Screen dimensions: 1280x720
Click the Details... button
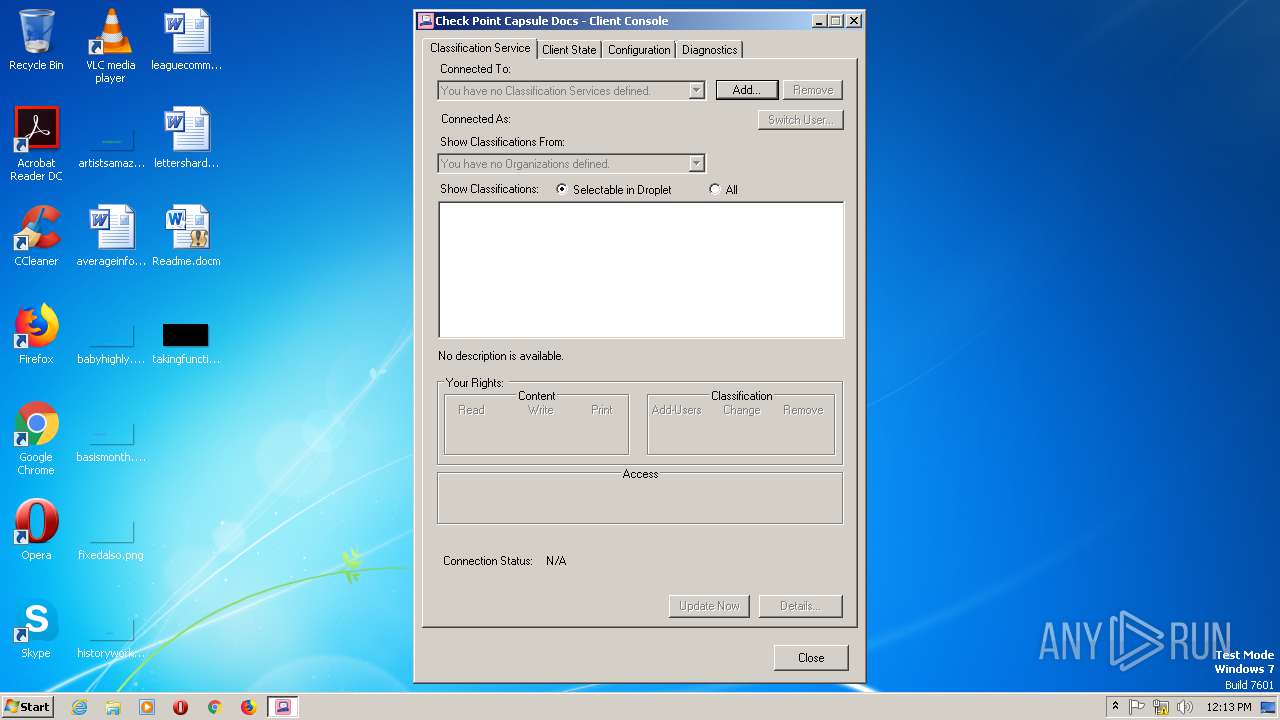coord(800,606)
